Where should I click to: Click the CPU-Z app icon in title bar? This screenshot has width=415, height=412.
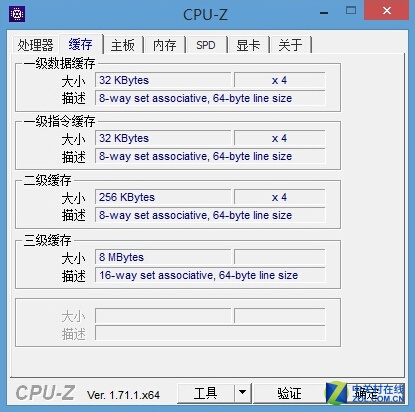tap(17, 14)
